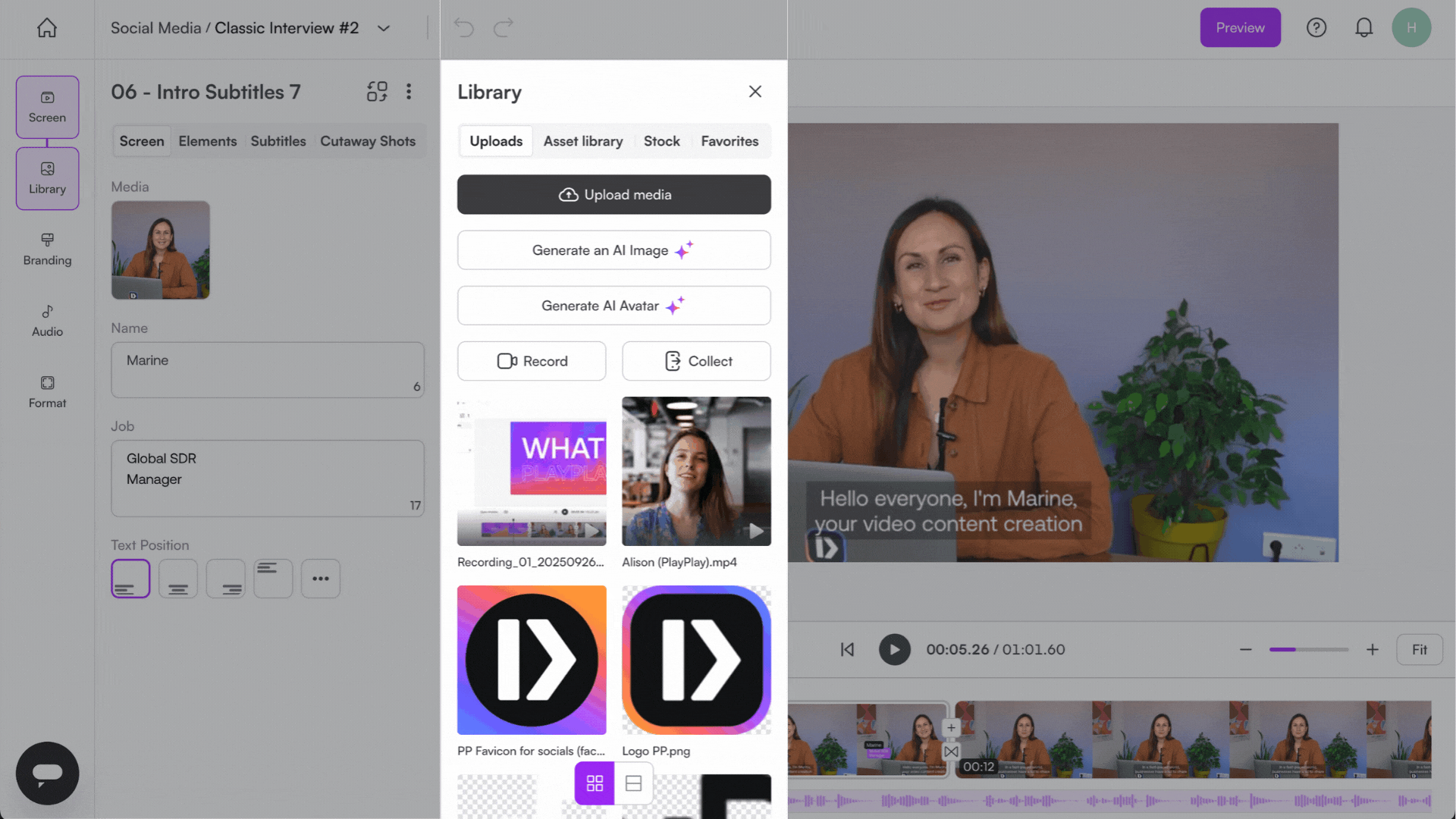Click the skip to start playback icon
This screenshot has width=1456, height=819.
(x=847, y=650)
